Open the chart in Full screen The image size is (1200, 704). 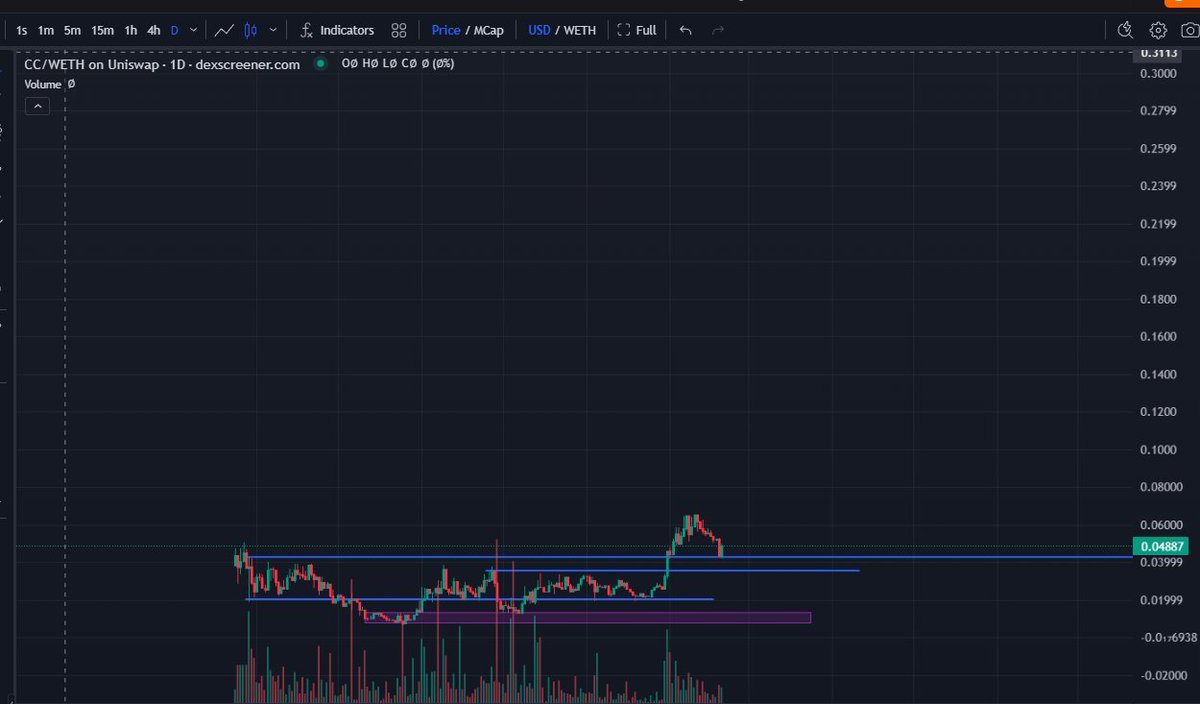(x=637, y=30)
